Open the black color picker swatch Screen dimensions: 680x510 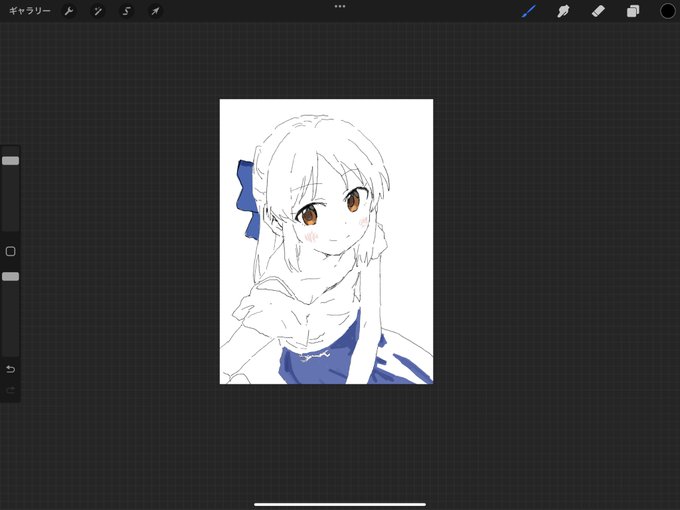coord(667,11)
